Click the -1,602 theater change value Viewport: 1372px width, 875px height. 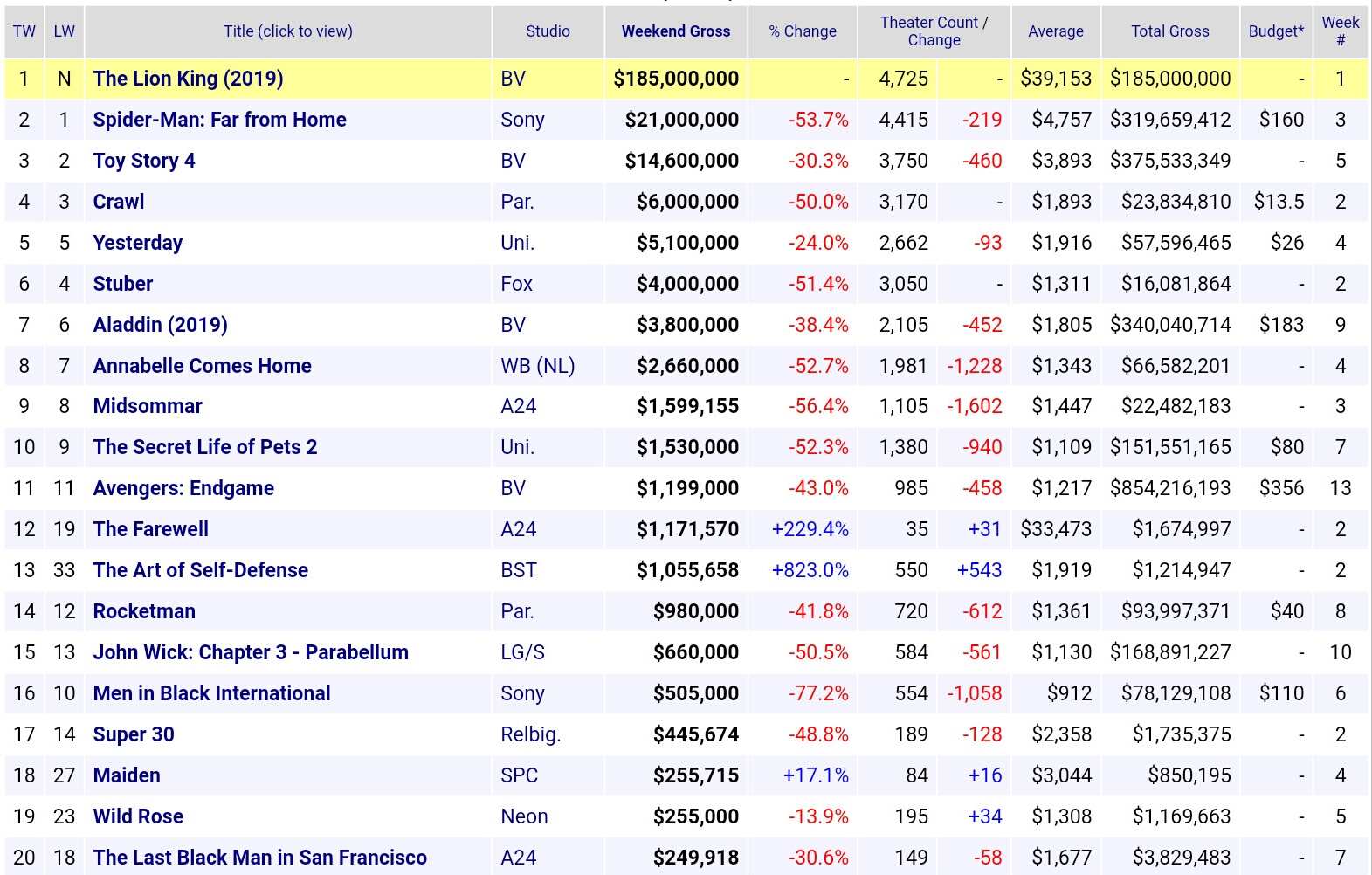[x=975, y=406]
